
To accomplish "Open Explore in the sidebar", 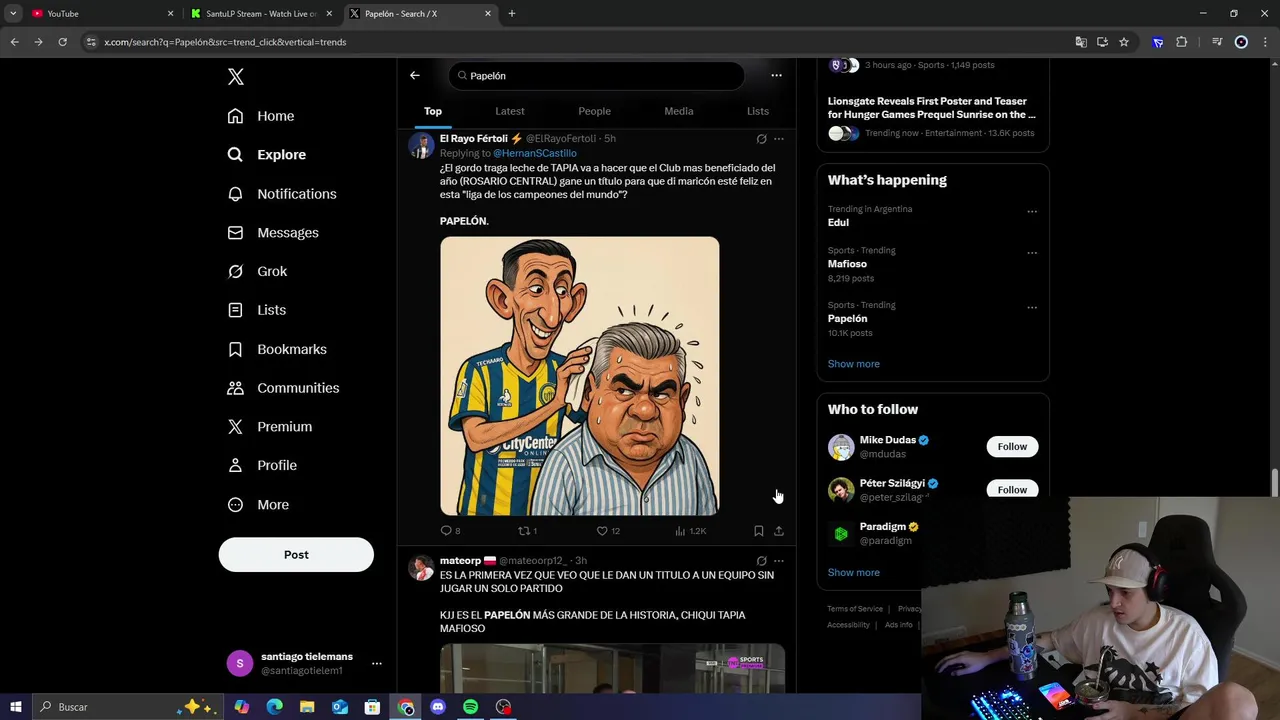I will coord(267,155).
